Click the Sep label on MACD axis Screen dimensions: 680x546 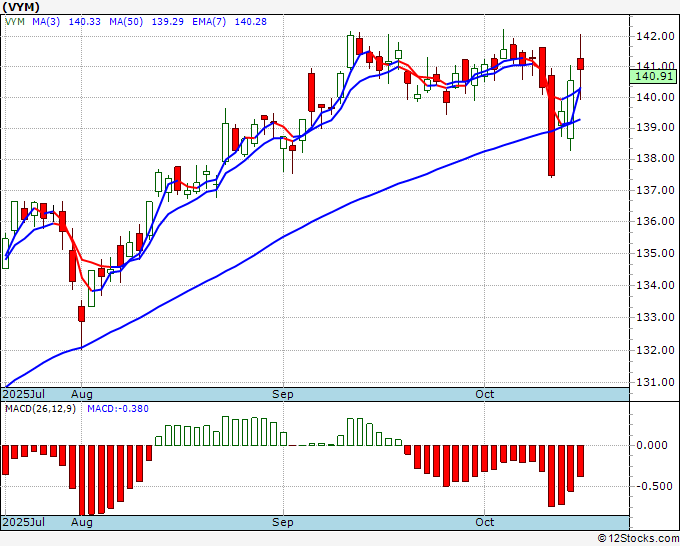click(283, 522)
